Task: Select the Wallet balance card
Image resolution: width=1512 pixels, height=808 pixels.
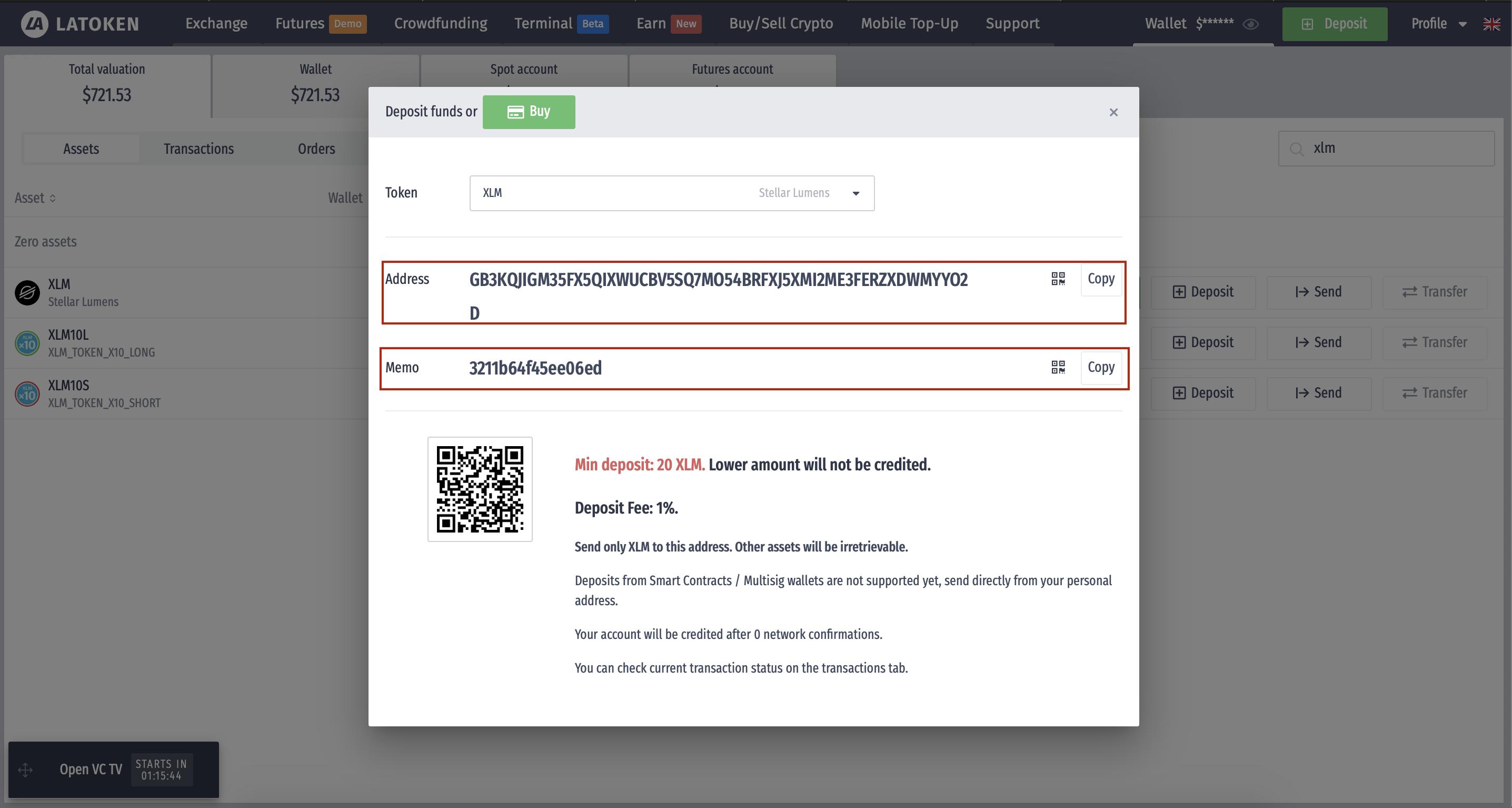Action: 316,86
